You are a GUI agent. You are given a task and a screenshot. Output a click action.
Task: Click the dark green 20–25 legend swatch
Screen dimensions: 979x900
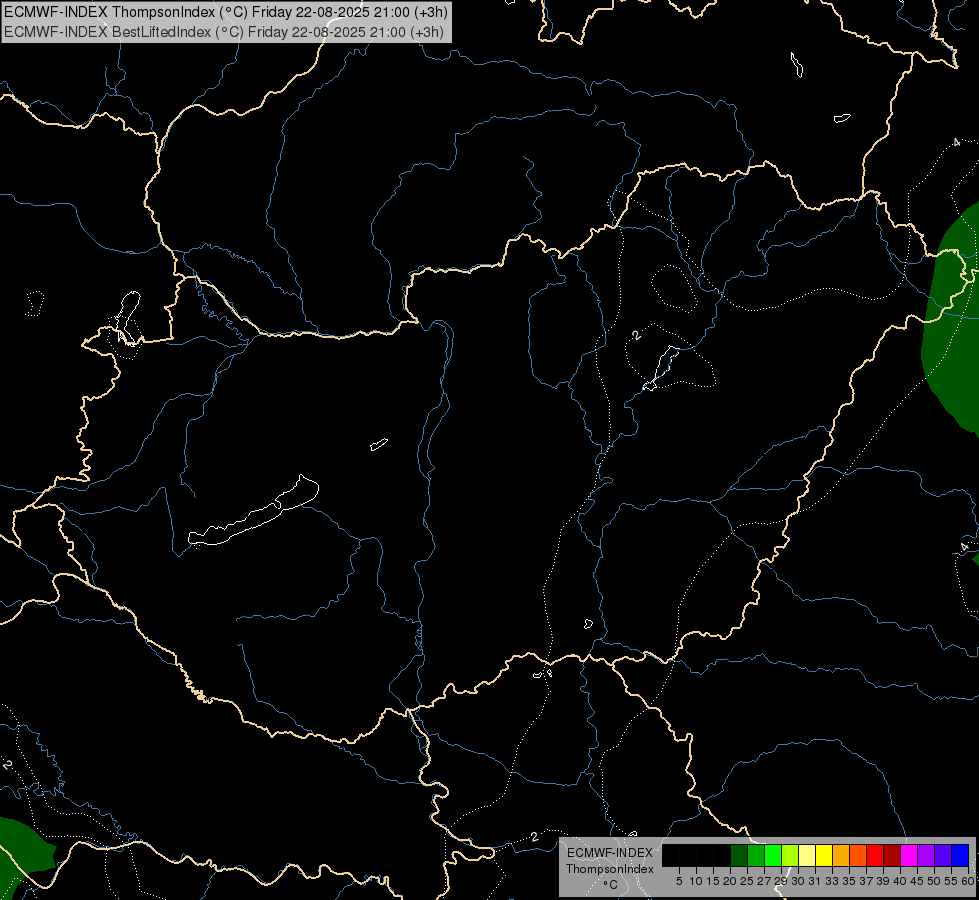point(739,856)
